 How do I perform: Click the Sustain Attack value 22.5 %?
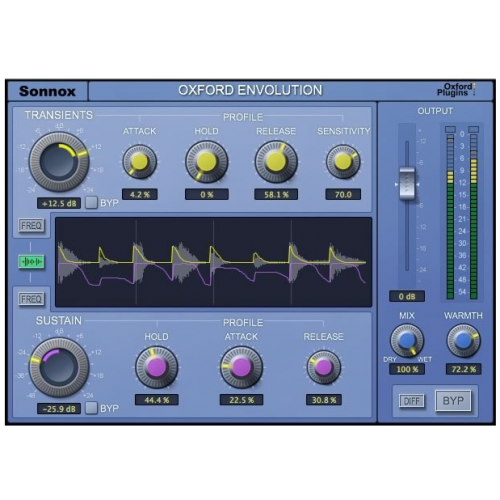(241, 400)
